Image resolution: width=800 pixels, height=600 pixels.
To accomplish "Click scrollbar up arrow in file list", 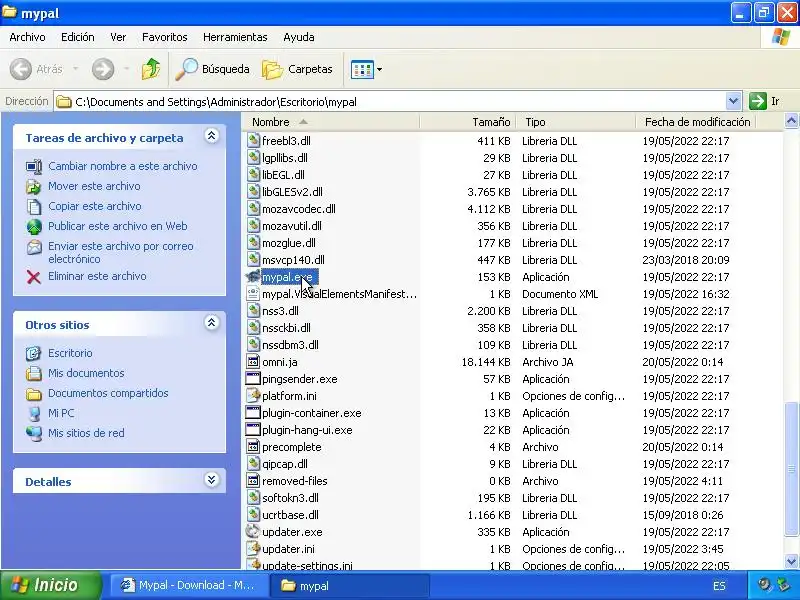I will click(791, 121).
